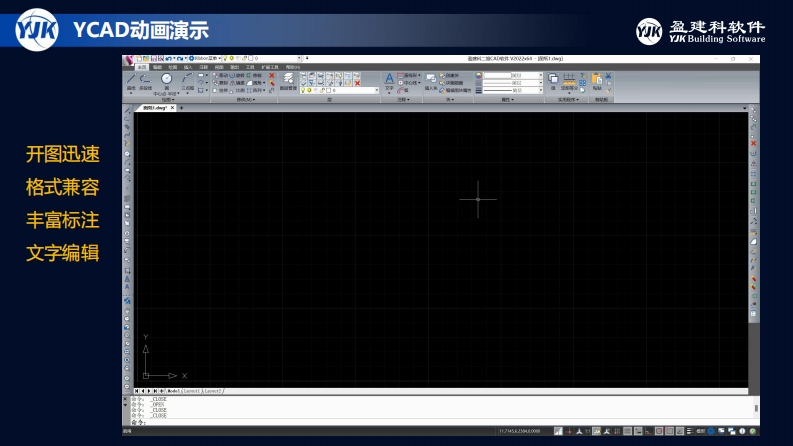
Task: Toggle lightbulb icon in quick access layer box
Action: tap(226, 58)
